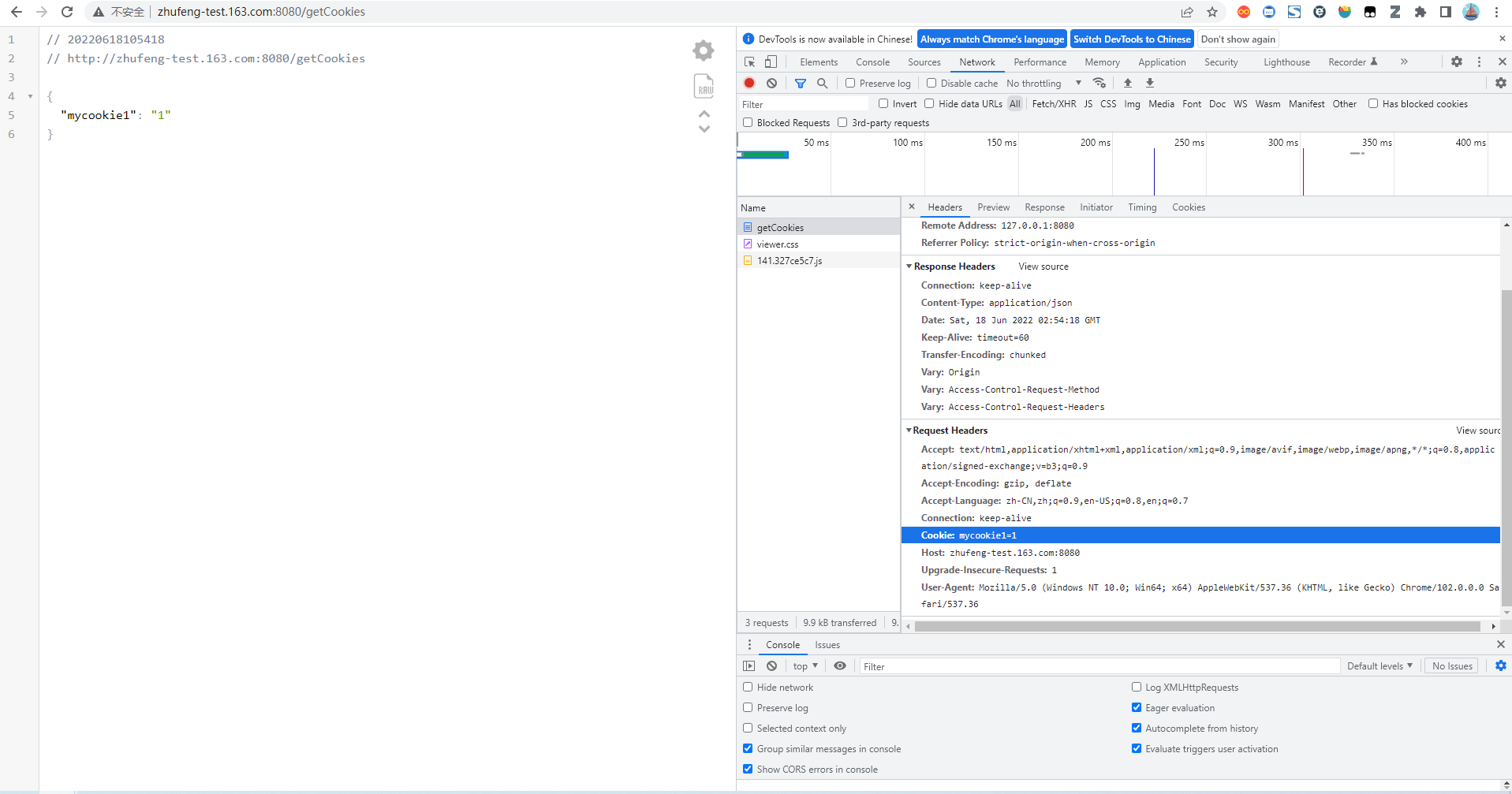Share this page icon in address bar
This screenshot has height=794, width=1512.
point(1187,12)
